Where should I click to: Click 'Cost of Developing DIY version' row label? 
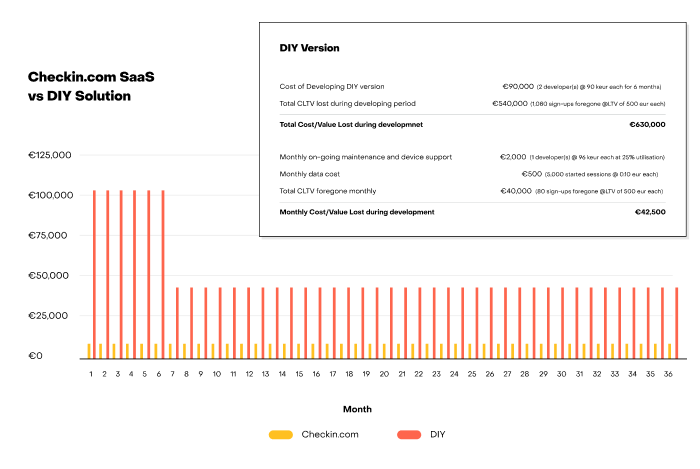(x=332, y=87)
